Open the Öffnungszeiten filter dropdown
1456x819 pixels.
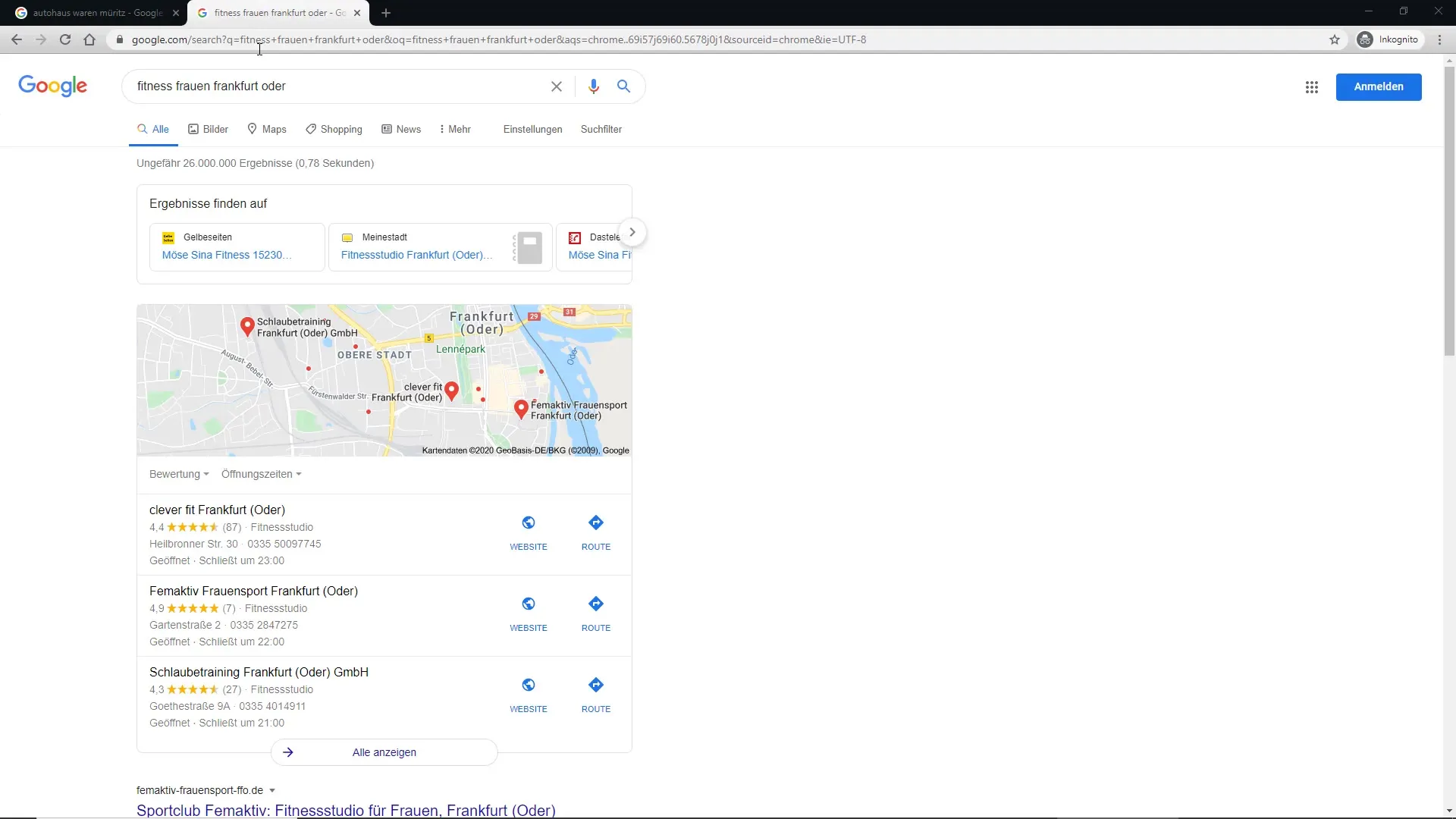tap(262, 474)
